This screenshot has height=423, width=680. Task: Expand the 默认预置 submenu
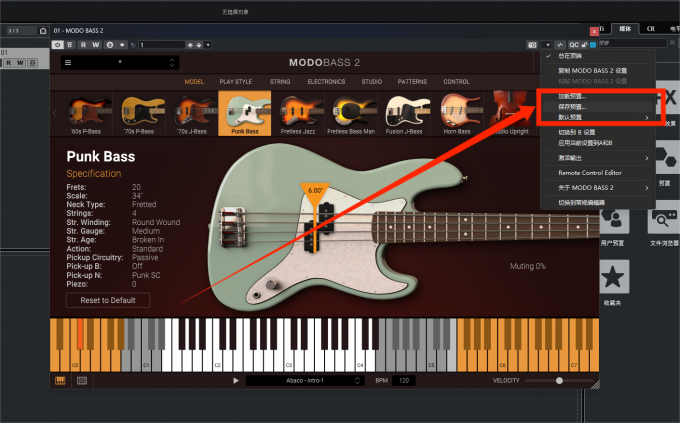point(598,117)
